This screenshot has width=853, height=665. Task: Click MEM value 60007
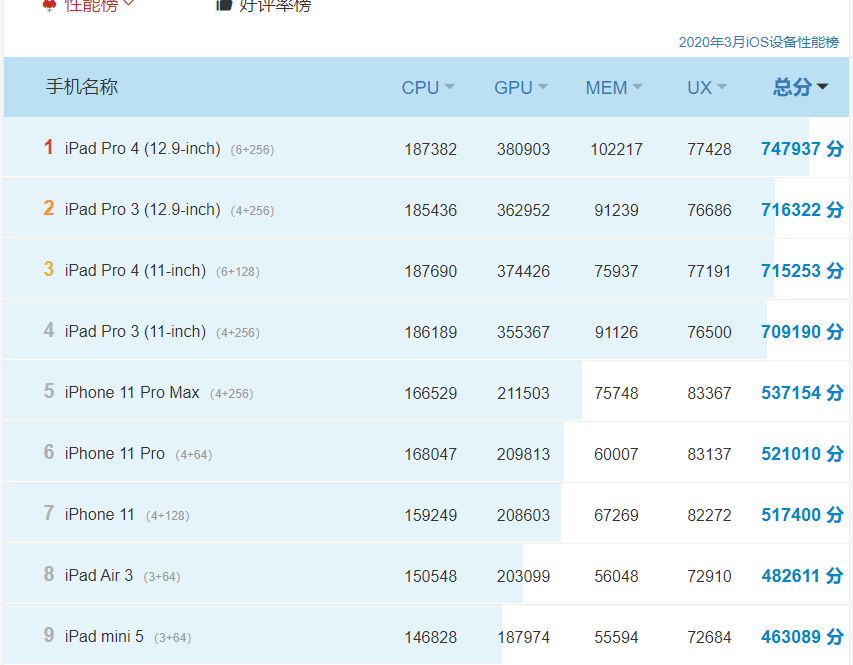(616, 454)
